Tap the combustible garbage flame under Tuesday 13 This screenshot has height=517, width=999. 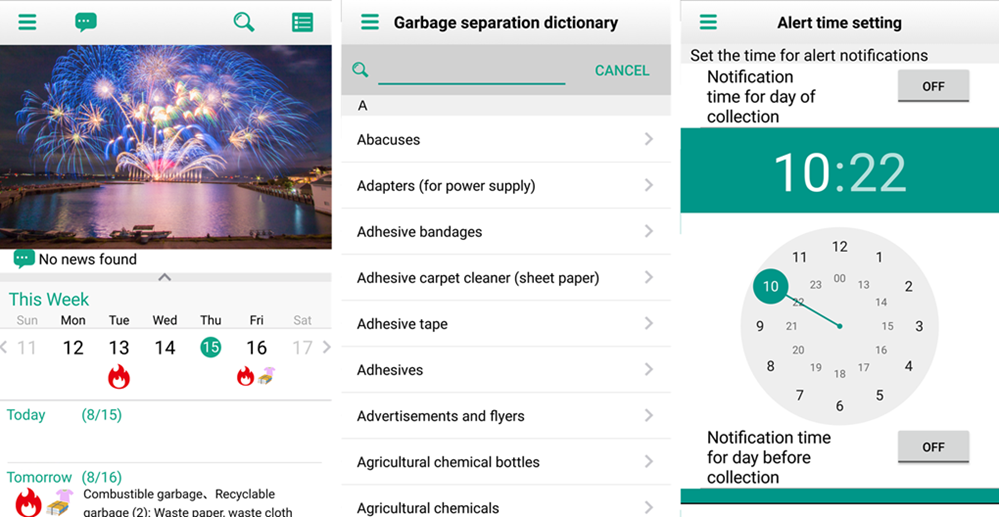[x=119, y=377]
